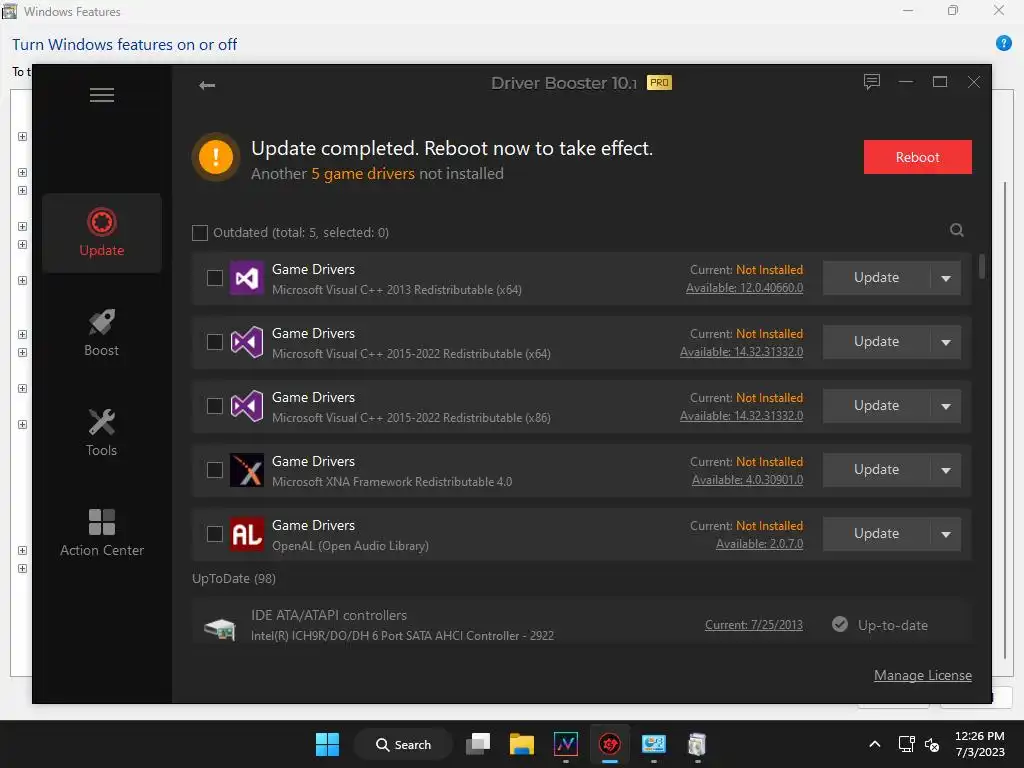
Task: Click the XNA Framework icon
Action: 247,470
